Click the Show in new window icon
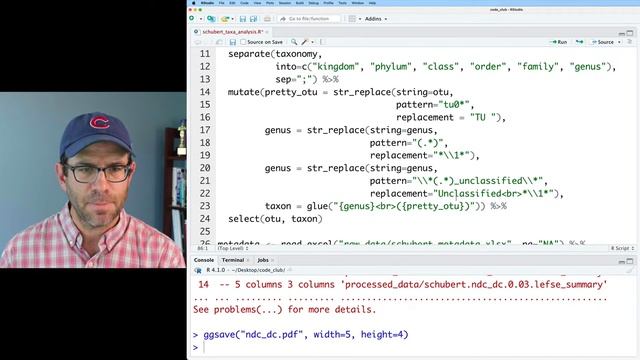 220,42
